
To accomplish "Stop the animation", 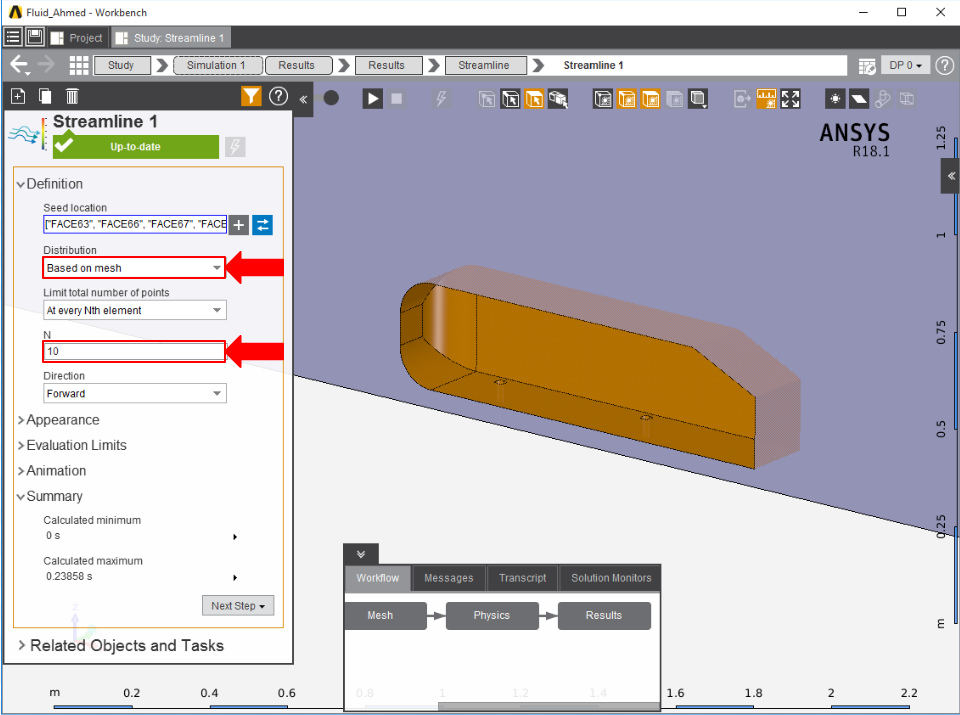I will [x=397, y=98].
